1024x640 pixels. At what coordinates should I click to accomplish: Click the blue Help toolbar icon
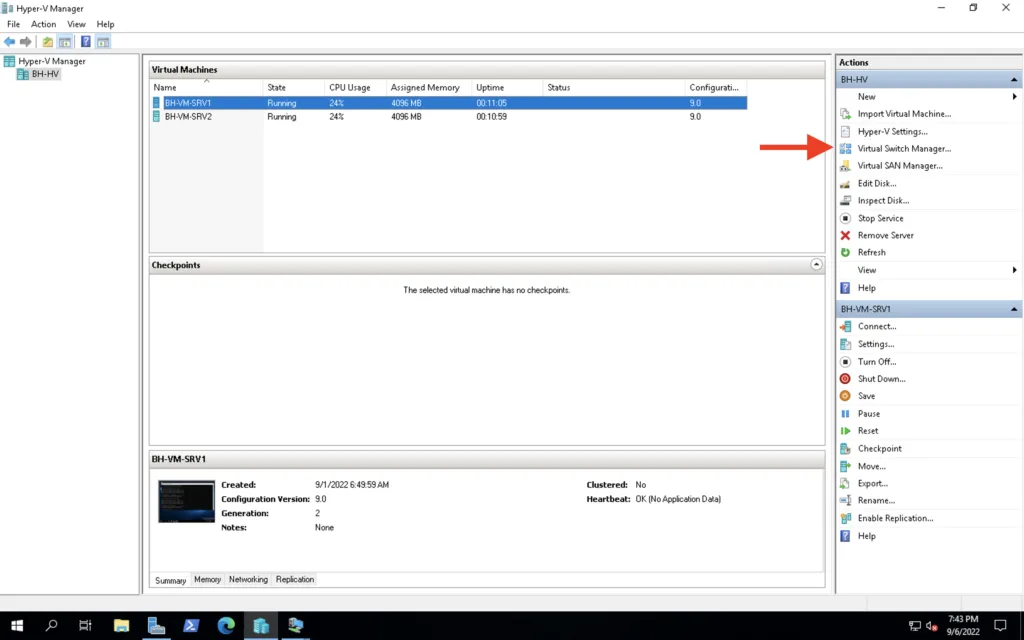click(x=86, y=42)
